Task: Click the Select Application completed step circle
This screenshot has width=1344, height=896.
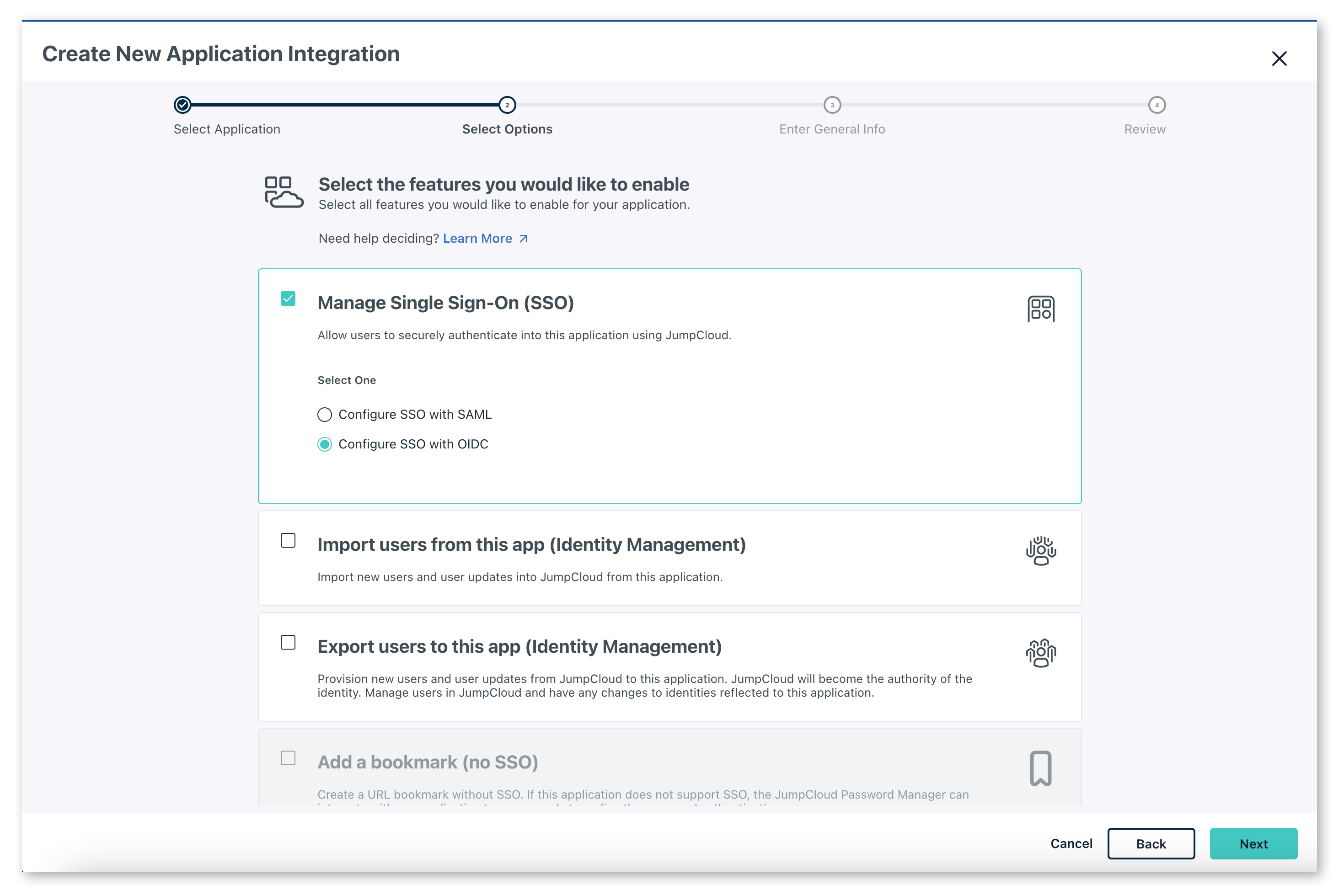Action: 182,105
